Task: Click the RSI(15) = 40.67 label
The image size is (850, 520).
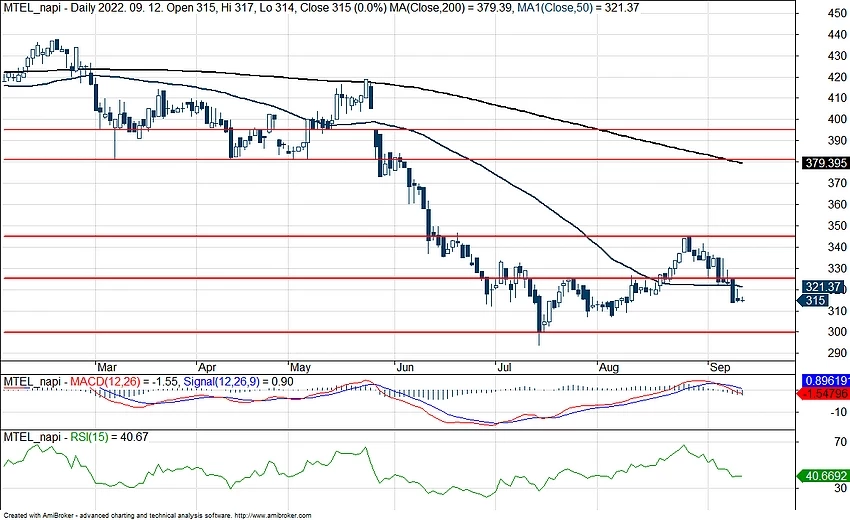Action: pyautogui.click(x=110, y=437)
